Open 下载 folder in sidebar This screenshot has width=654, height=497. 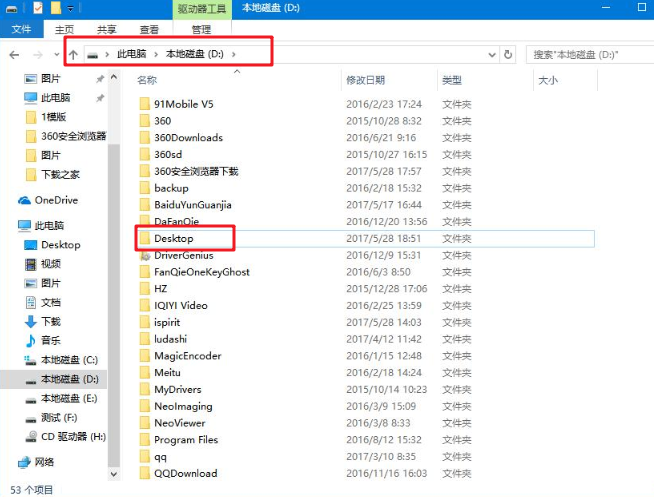pyautogui.click(x=50, y=321)
